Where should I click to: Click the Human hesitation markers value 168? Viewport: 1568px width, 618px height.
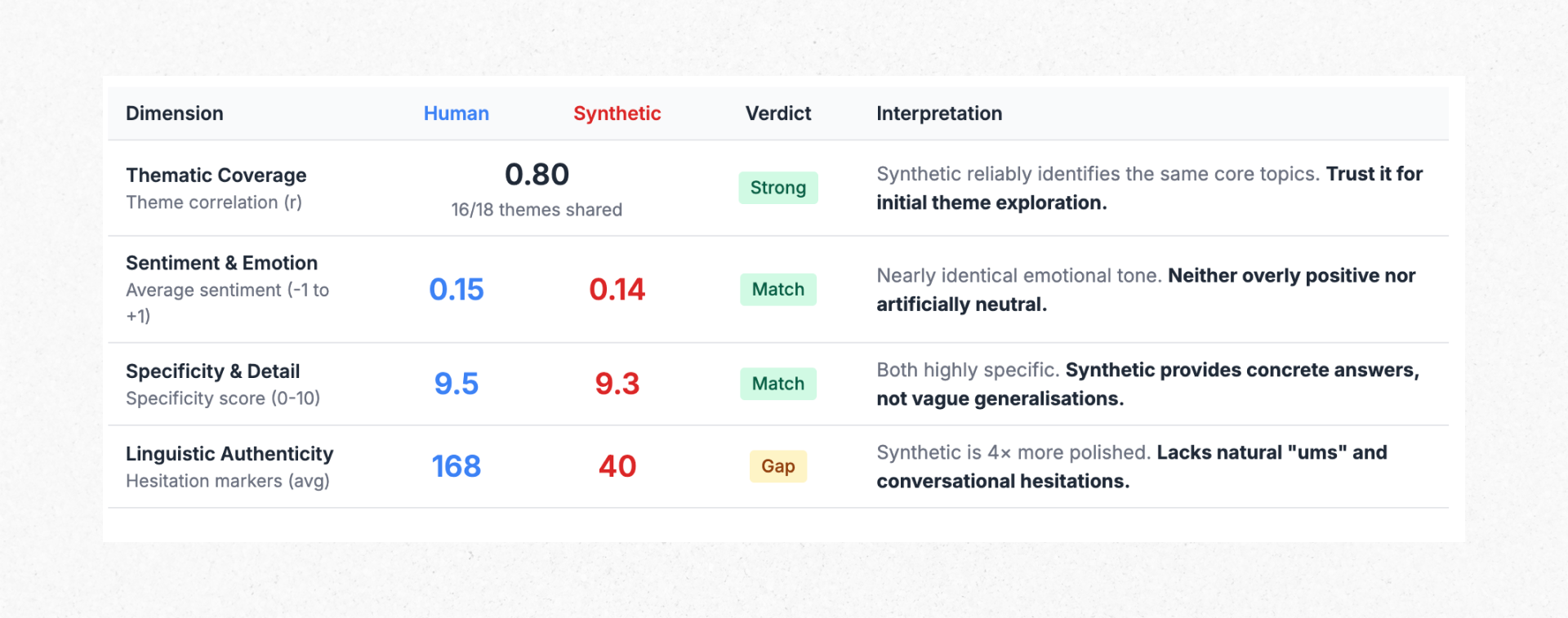click(x=456, y=466)
